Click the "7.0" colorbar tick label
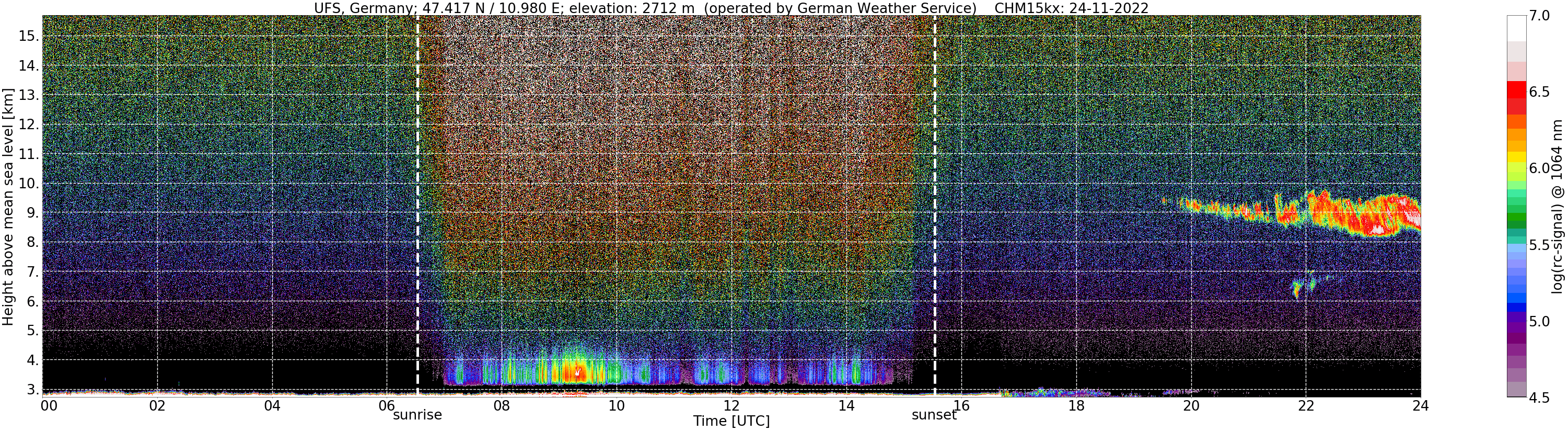This screenshot has width=1568, height=431. pos(1539,16)
